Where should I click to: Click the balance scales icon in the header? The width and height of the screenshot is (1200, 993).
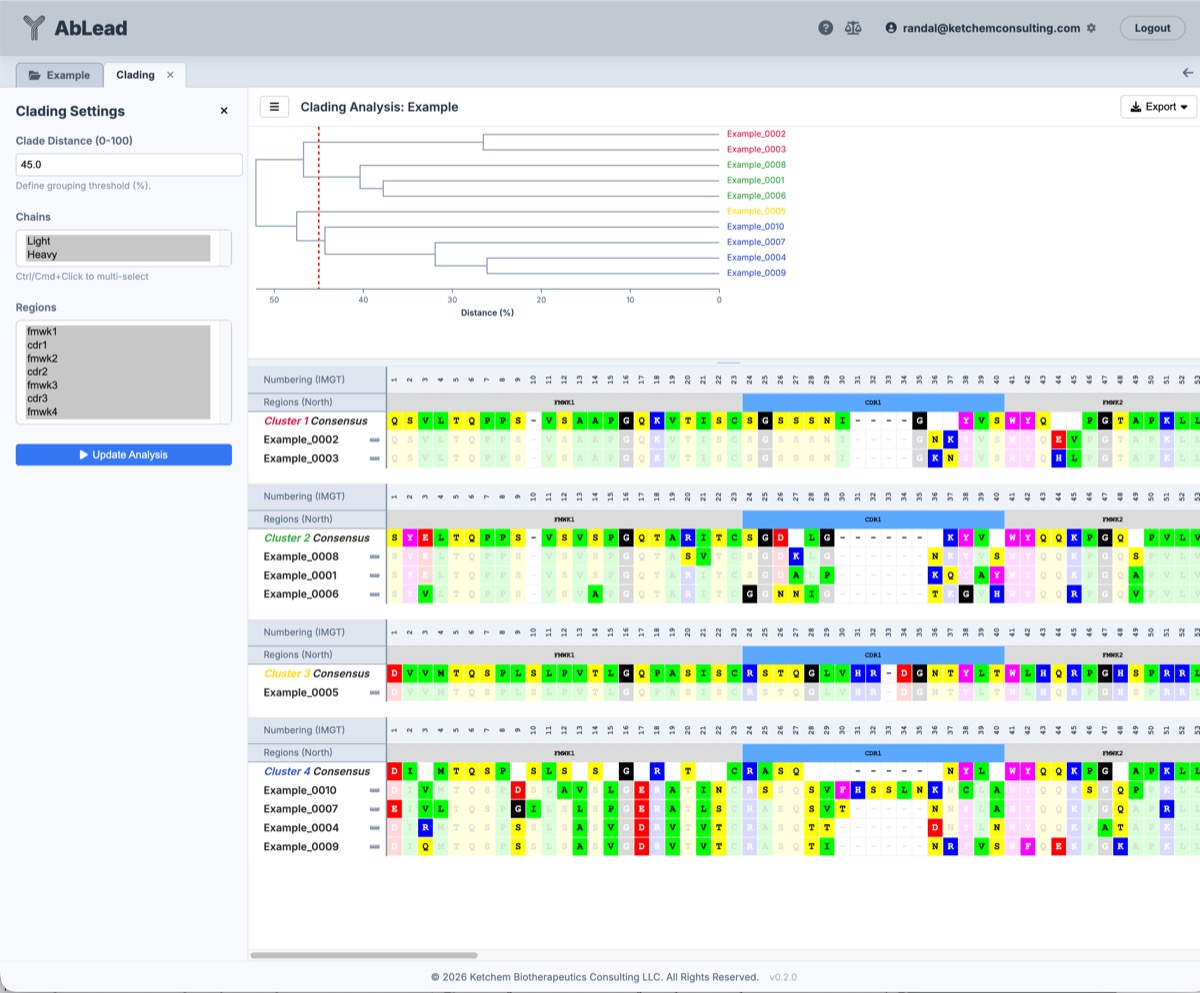pos(852,27)
